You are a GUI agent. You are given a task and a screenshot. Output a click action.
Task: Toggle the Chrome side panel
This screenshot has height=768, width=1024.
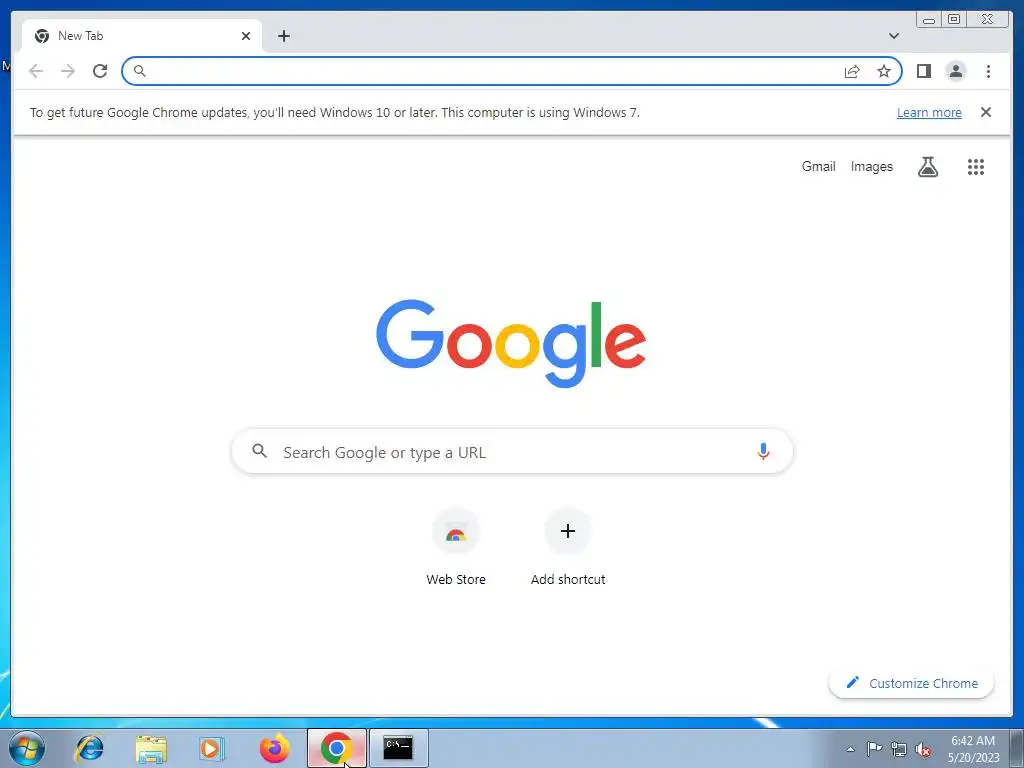(x=923, y=71)
